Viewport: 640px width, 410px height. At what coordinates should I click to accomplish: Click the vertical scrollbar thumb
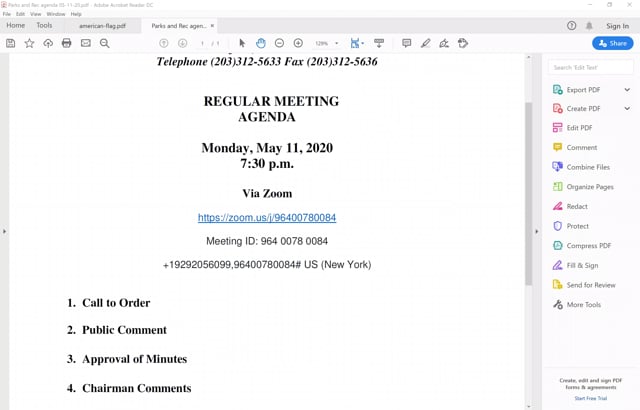coord(529,194)
